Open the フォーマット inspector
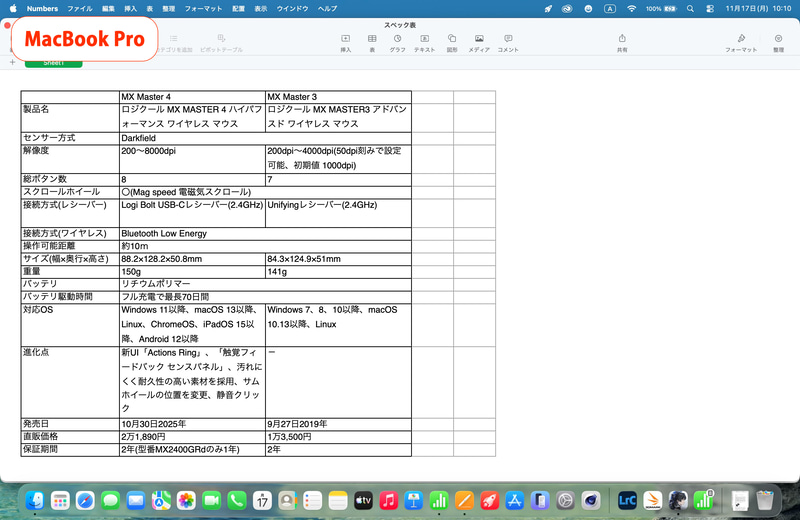Screen dimensions: 800x520 coord(741,43)
